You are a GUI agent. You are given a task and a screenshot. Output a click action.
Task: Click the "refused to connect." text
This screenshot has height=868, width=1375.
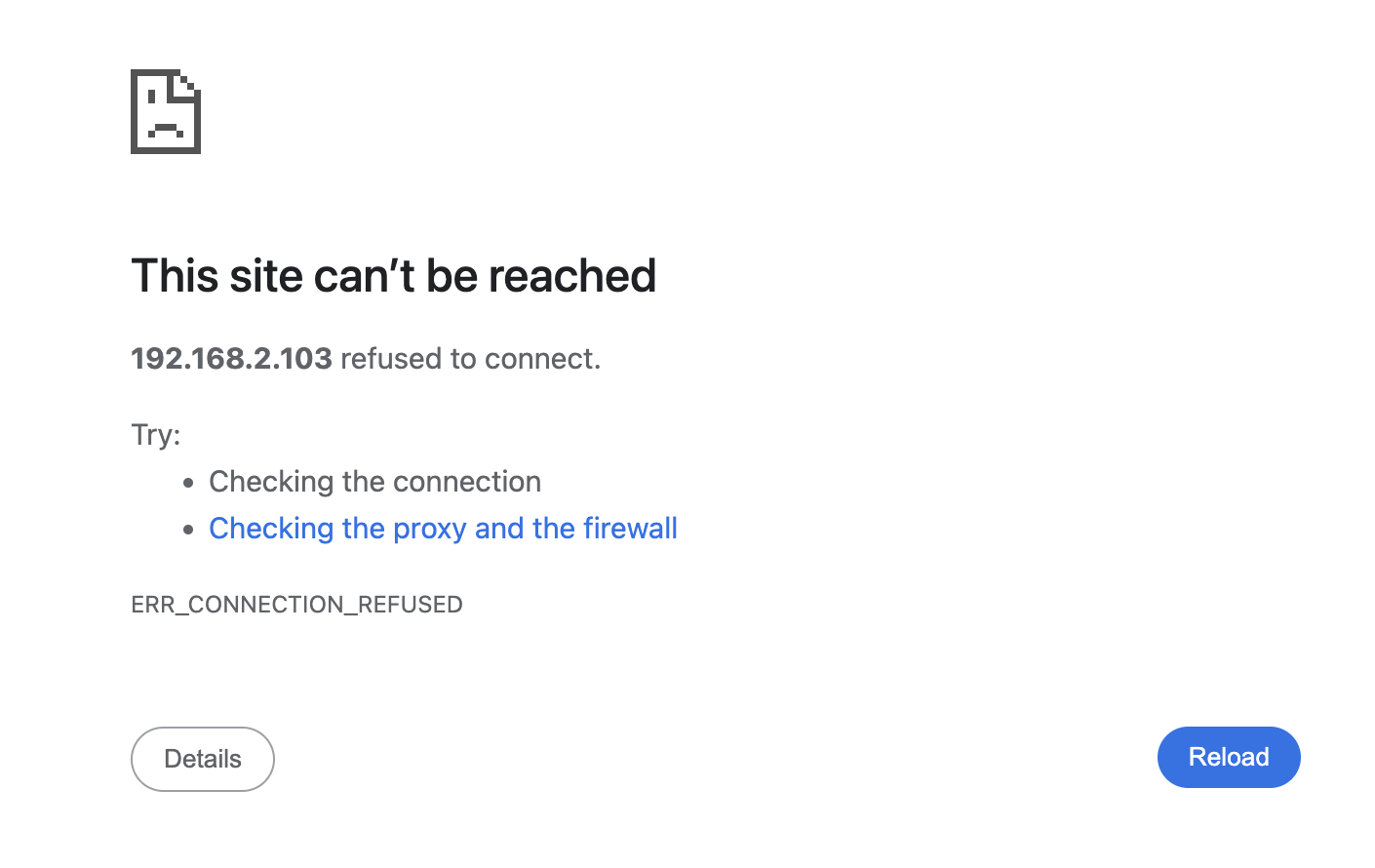pyautogui.click(x=470, y=359)
